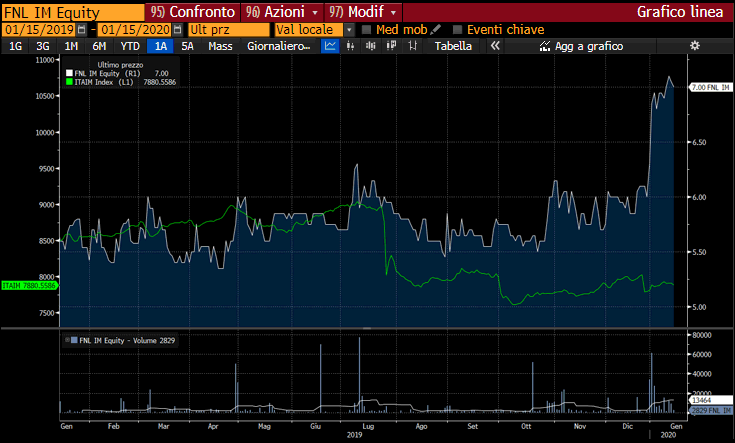Select the 6M time range tab
735x443 pixels.
pyautogui.click(x=99, y=46)
